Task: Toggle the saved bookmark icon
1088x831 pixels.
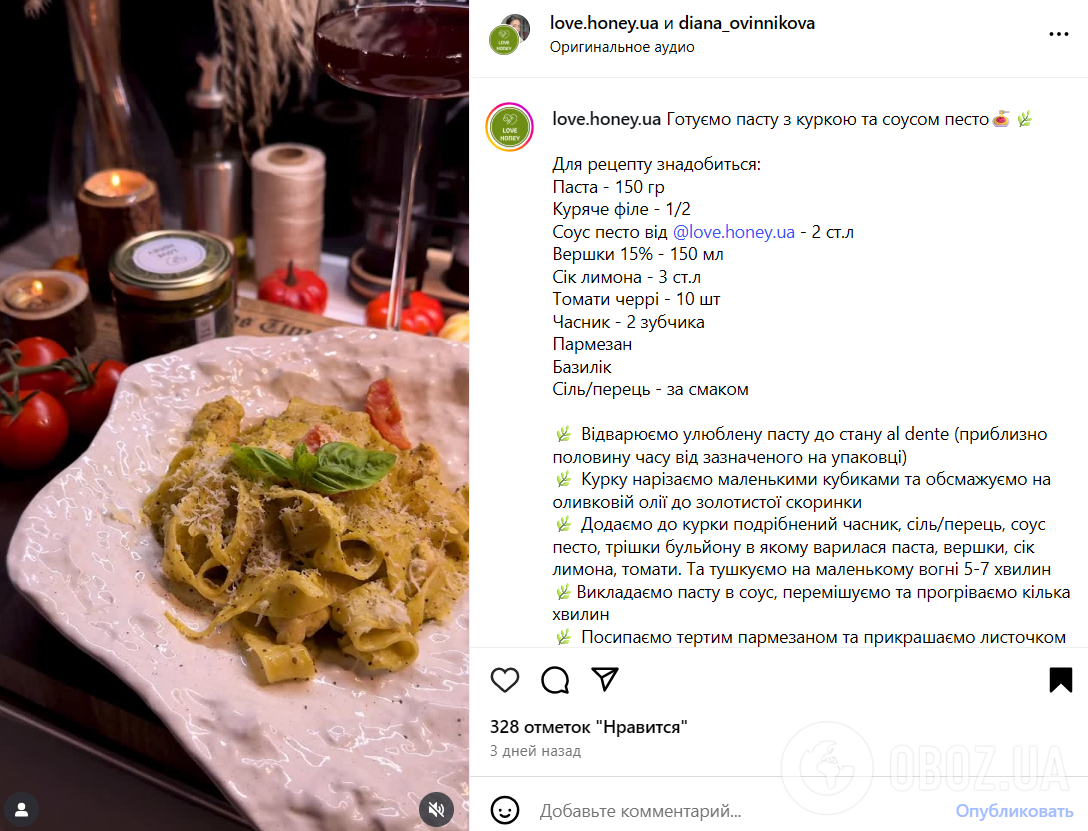Action: pos(1060,680)
